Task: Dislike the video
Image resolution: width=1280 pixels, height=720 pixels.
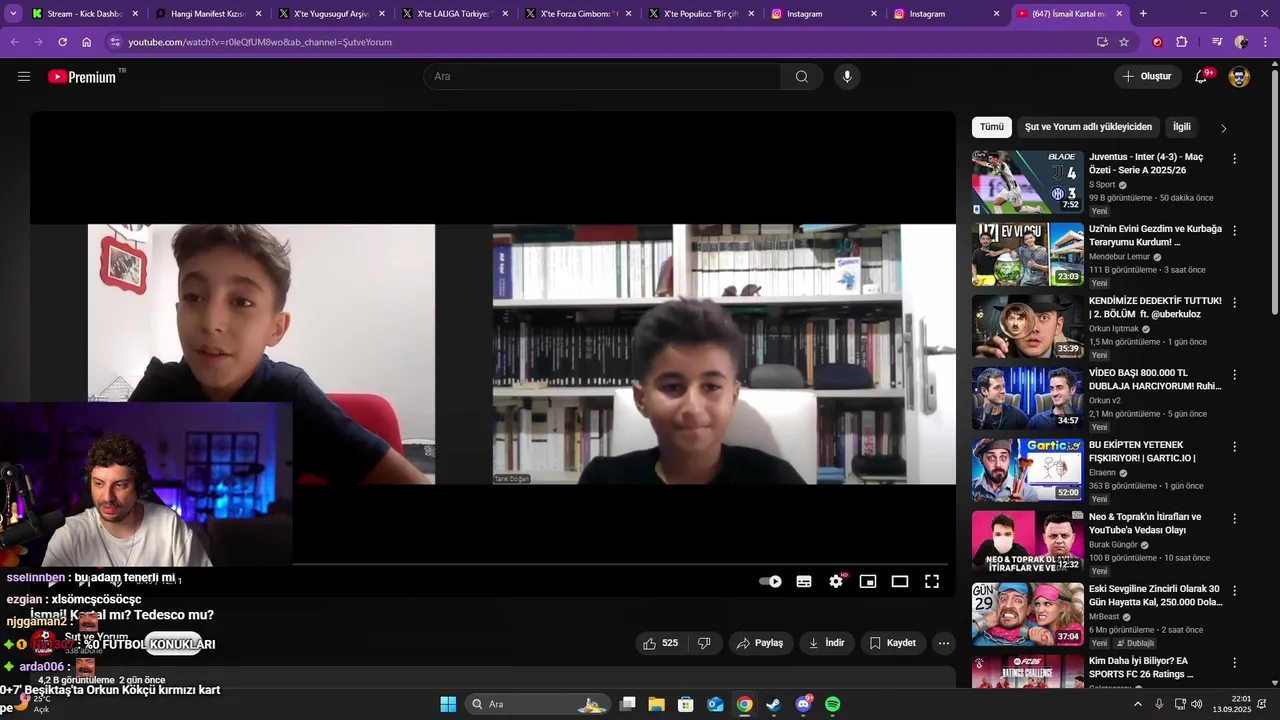Action: [704, 643]
